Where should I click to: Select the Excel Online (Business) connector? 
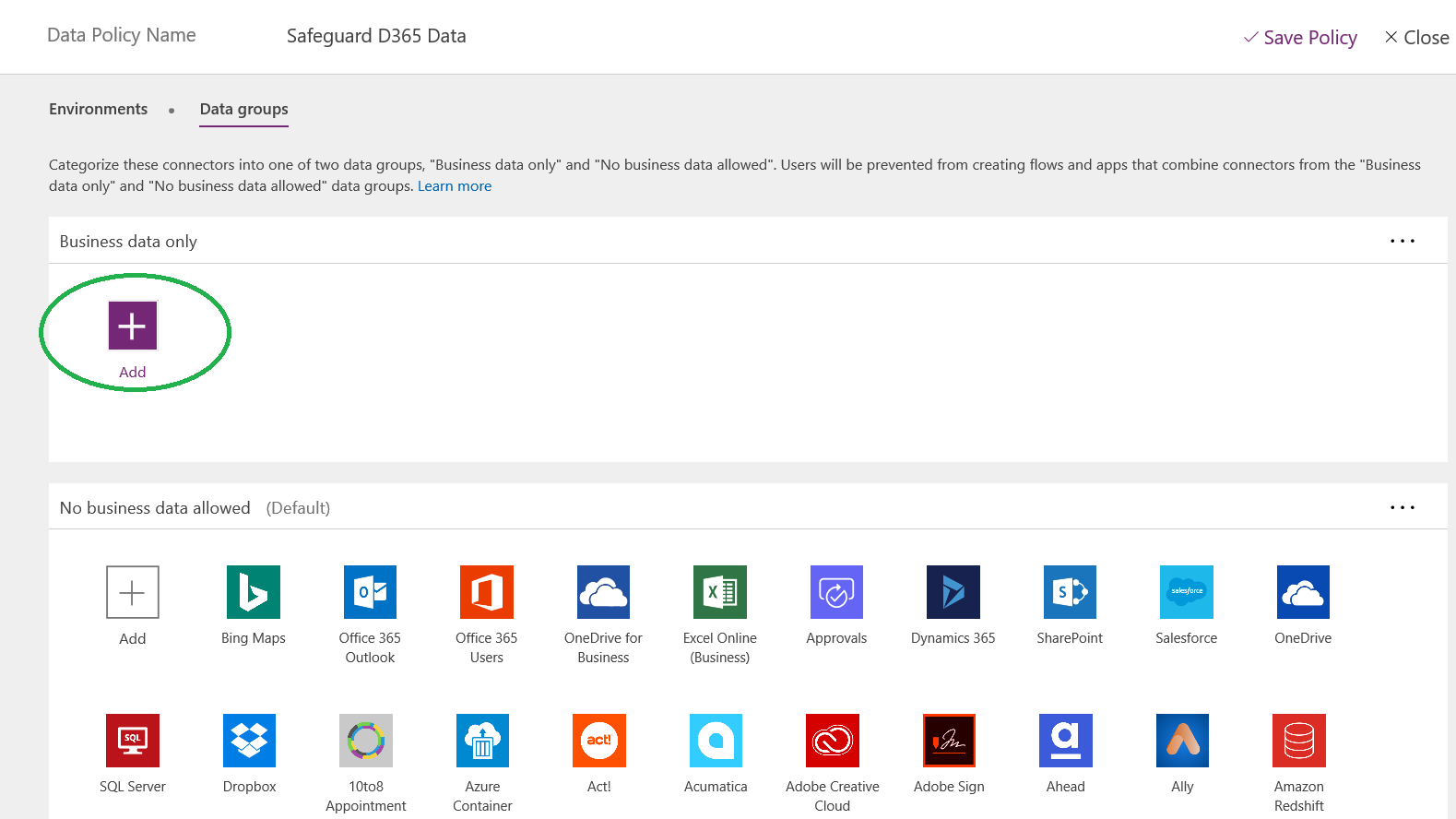719,592
